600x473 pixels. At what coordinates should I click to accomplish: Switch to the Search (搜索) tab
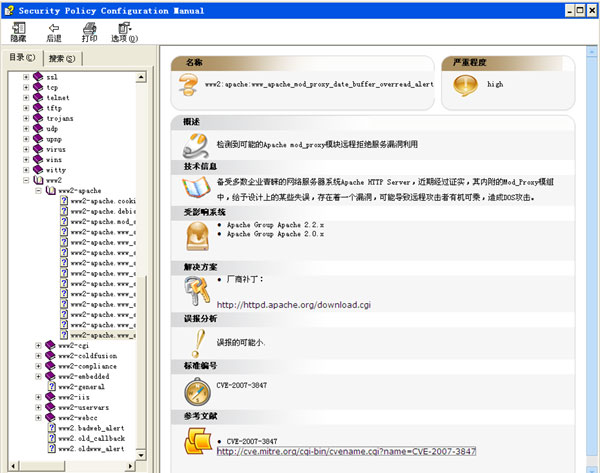click(x=62, y=59)
